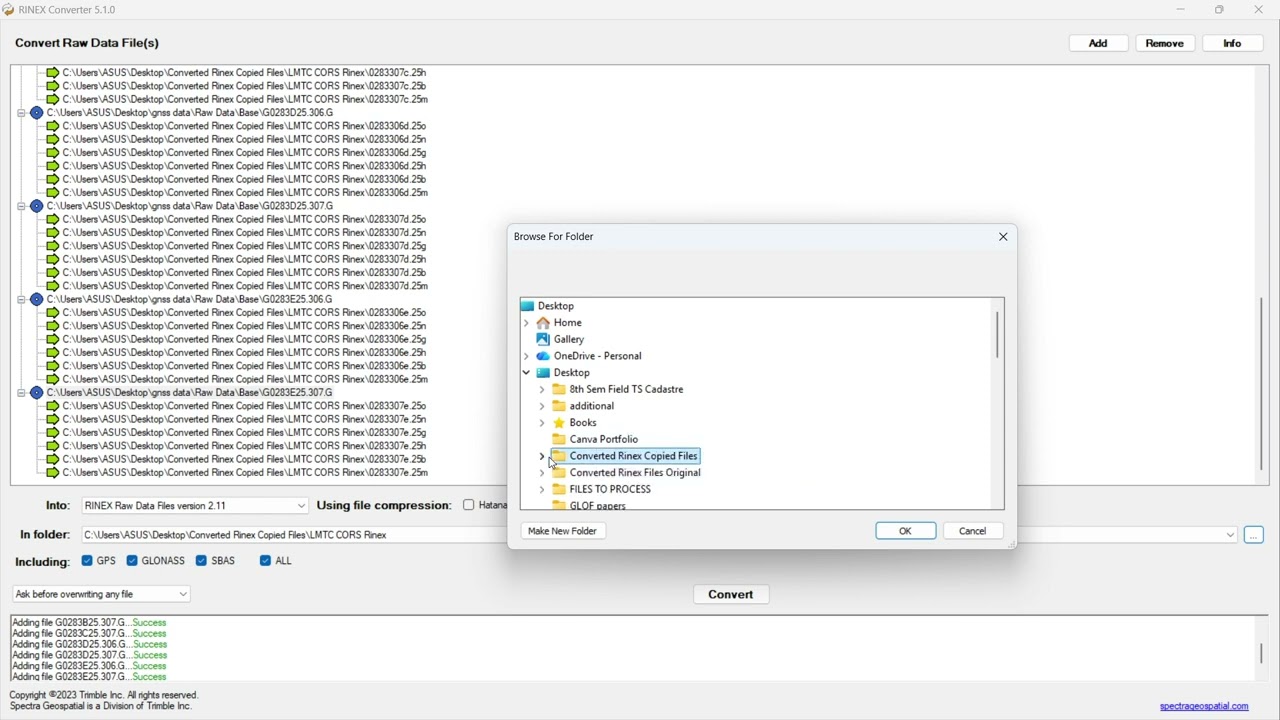The image size is (1280, 720).
Task: Select the row ending in 0283307e.25g
Action: click(x=244, y=433)
